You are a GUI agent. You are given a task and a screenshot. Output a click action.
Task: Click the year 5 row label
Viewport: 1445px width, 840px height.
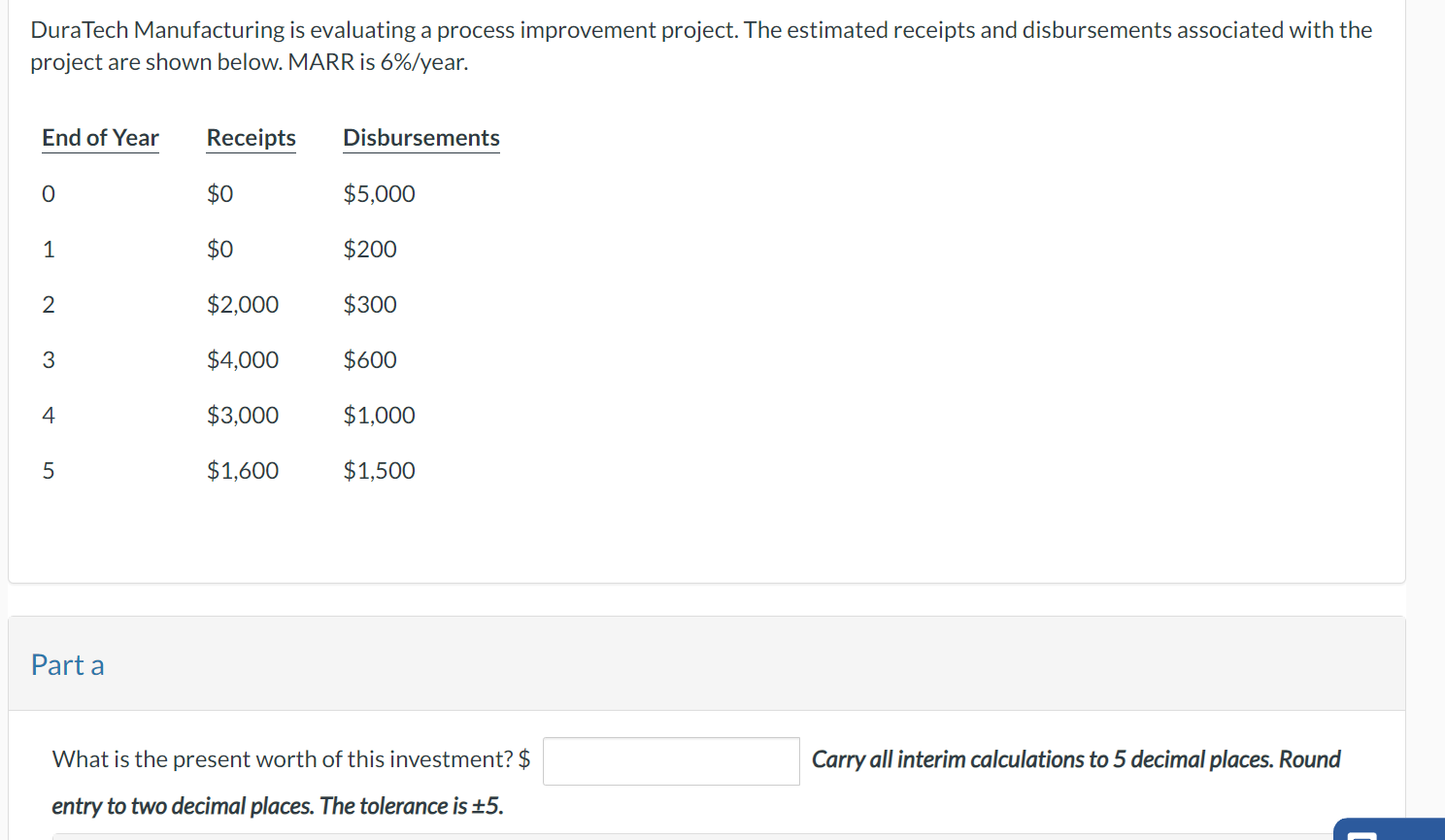coord(49,470)
